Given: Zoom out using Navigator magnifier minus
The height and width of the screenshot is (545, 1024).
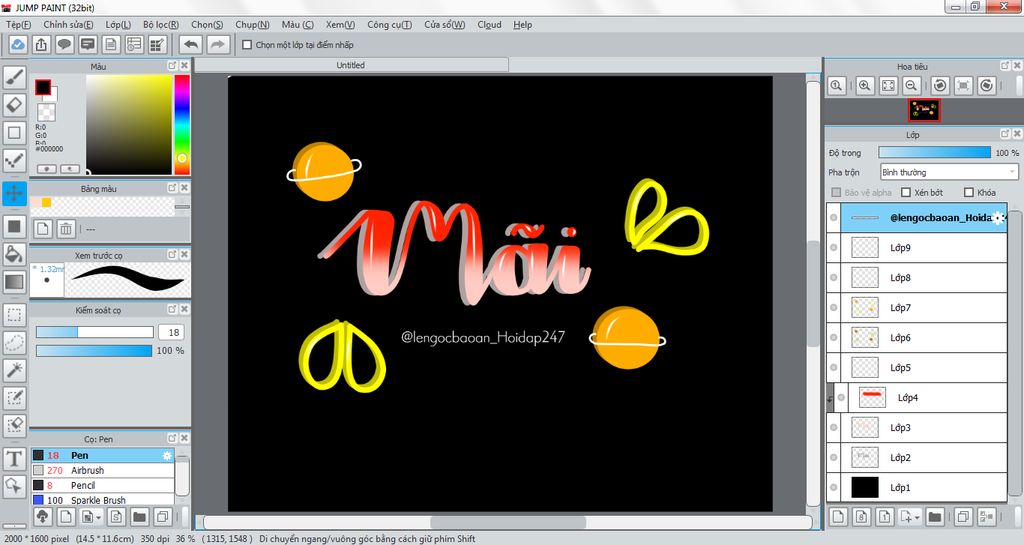Looking at the screenshot, I should click(x=912, y=86).
